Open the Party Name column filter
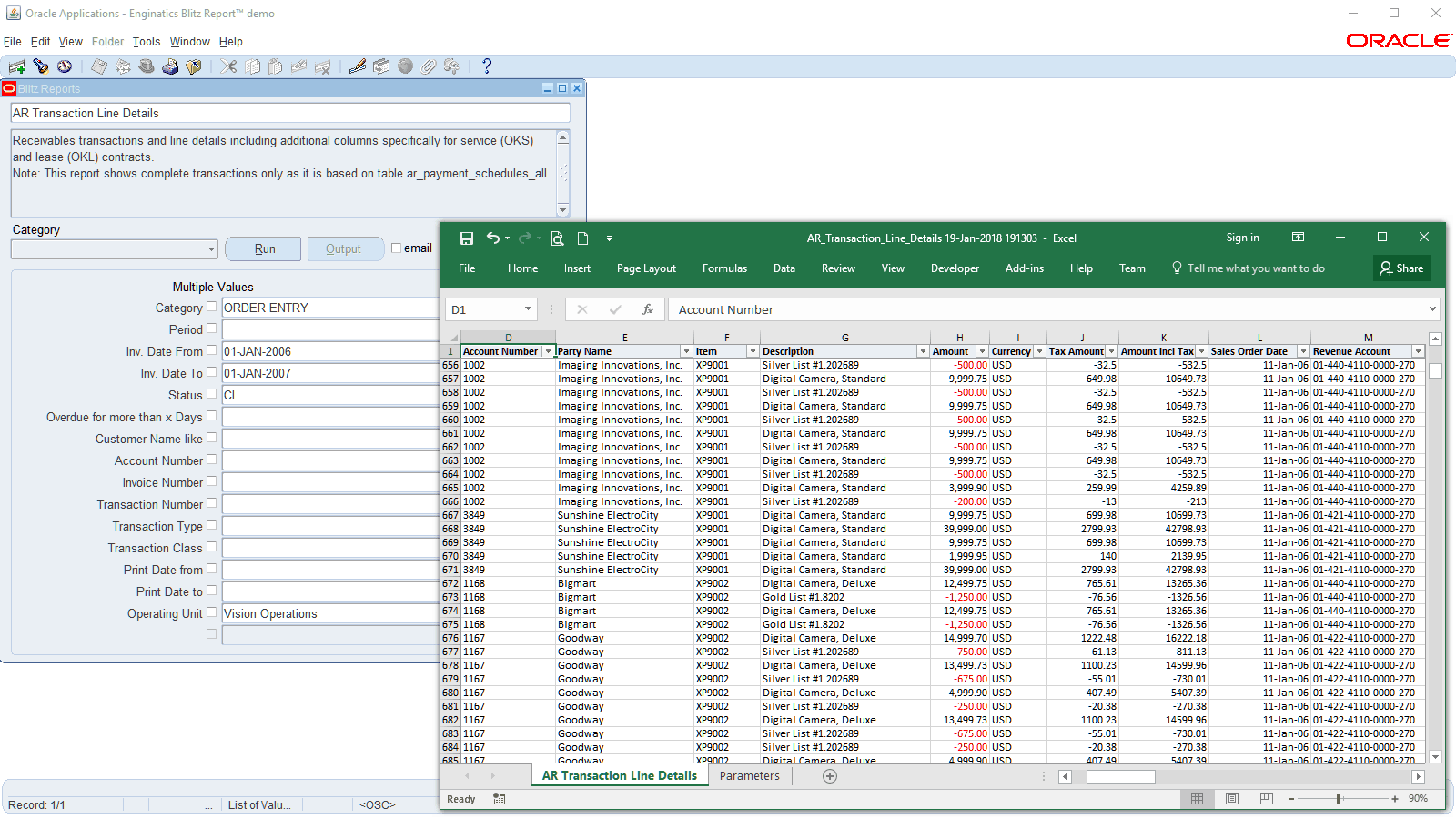 (686, 351)
